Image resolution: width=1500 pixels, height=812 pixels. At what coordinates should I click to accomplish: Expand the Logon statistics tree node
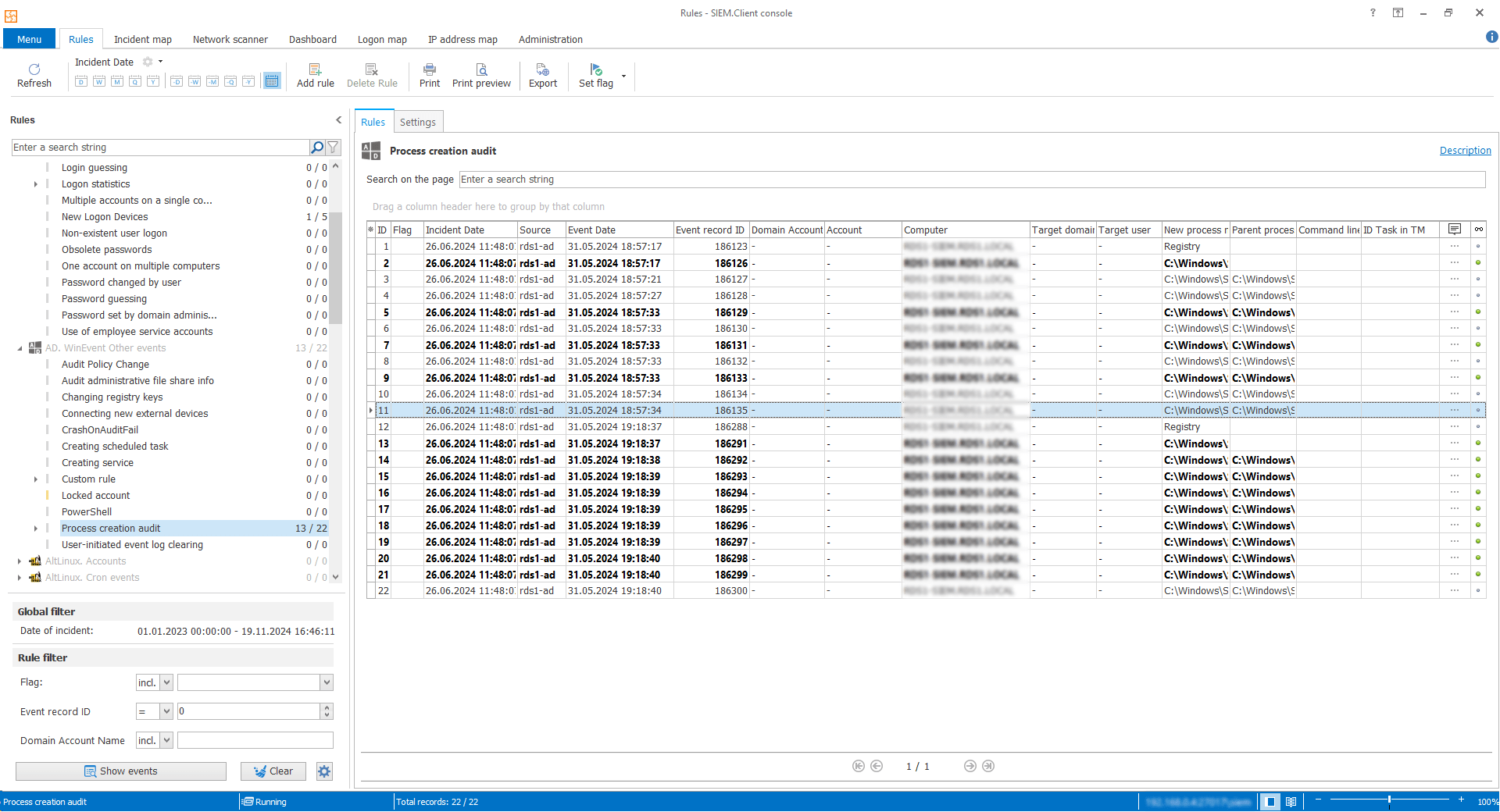pos(35,184)
